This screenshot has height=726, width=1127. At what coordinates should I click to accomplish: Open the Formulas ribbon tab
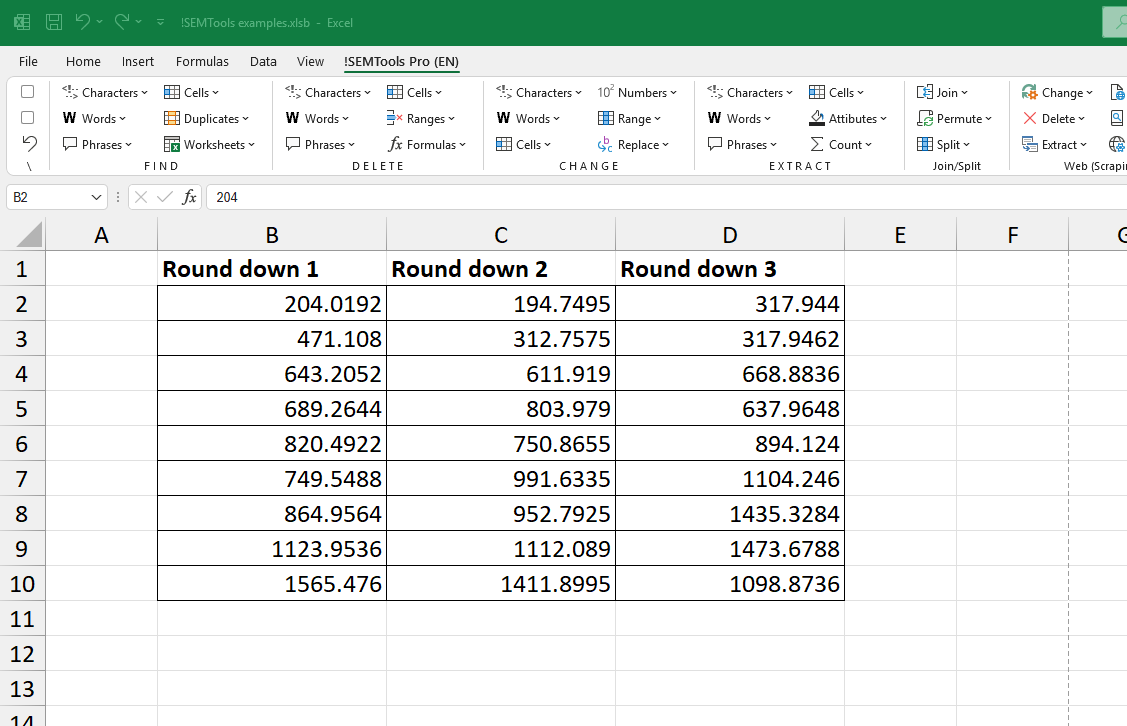[202, 61]
